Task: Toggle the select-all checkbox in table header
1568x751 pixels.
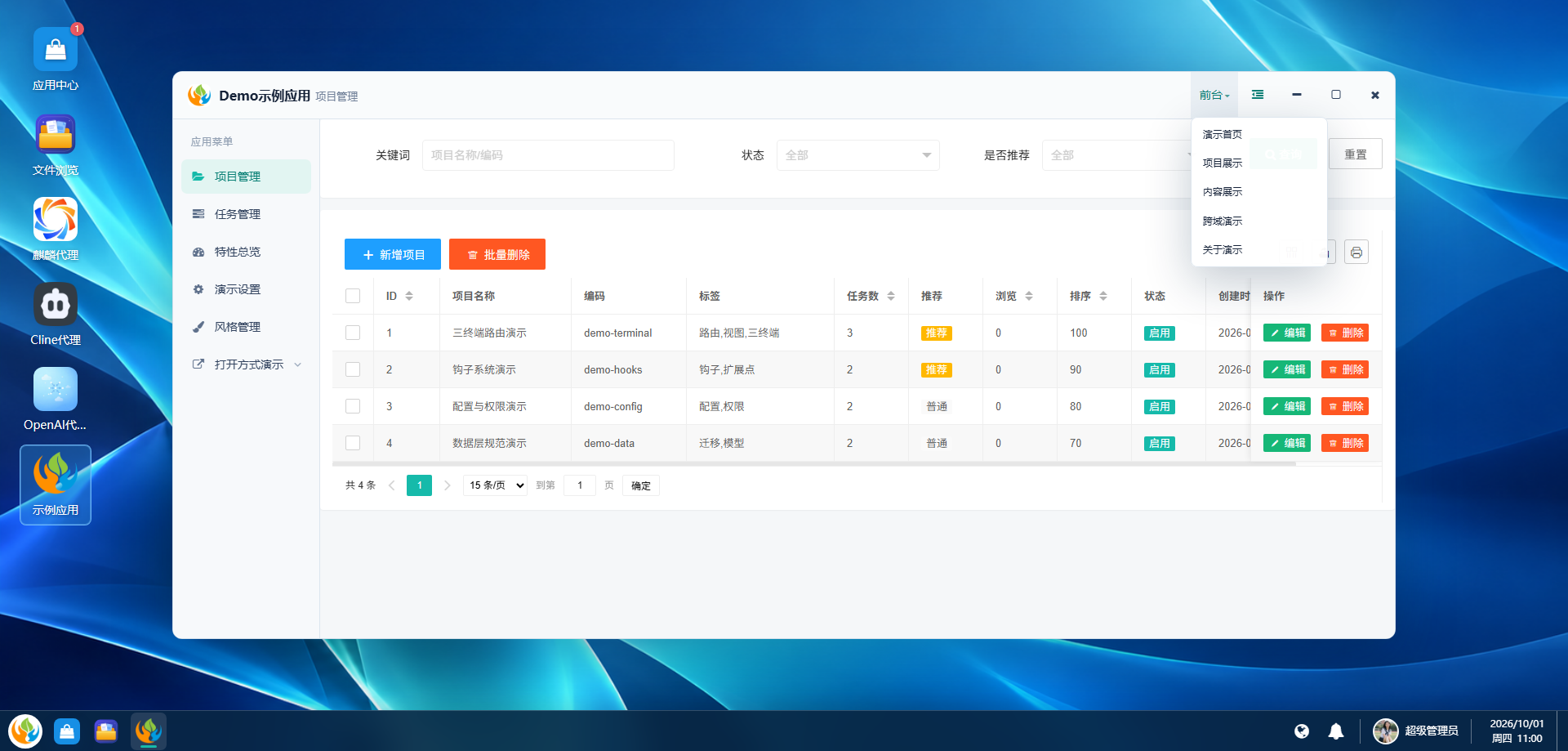Action: (x=353, y=296)
